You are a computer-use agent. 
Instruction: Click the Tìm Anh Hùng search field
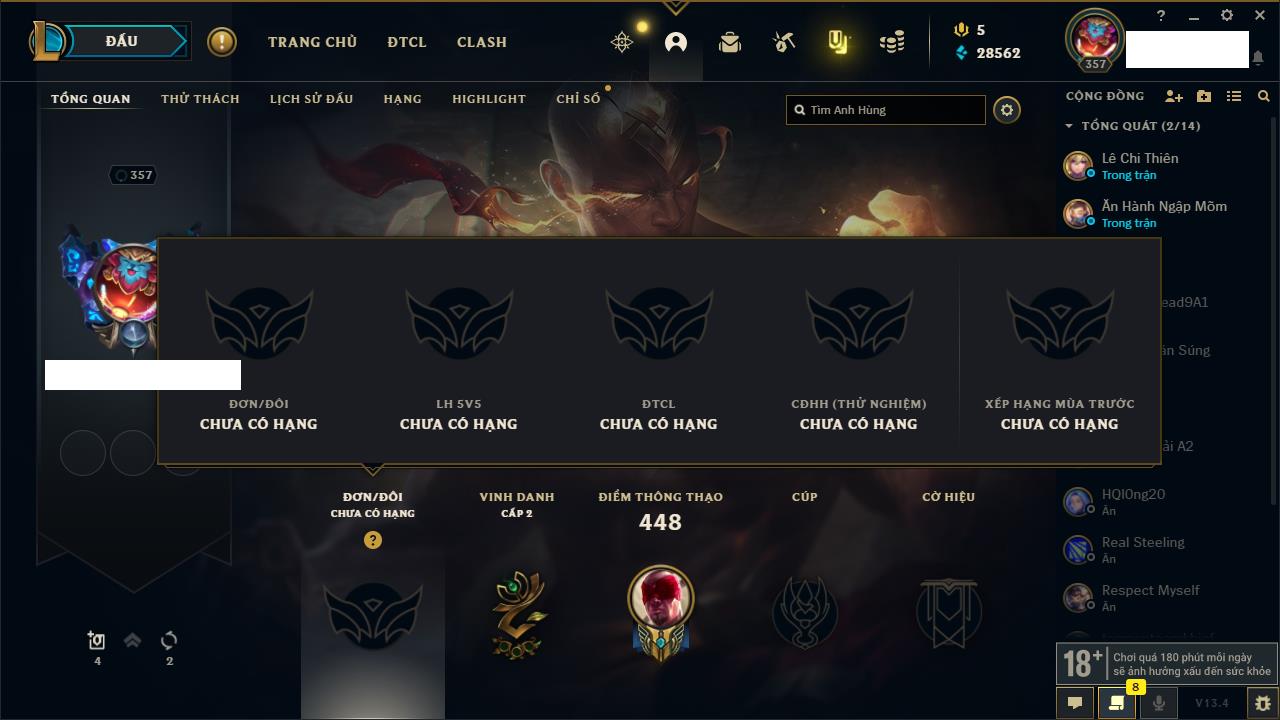click(x=886, y=110)
